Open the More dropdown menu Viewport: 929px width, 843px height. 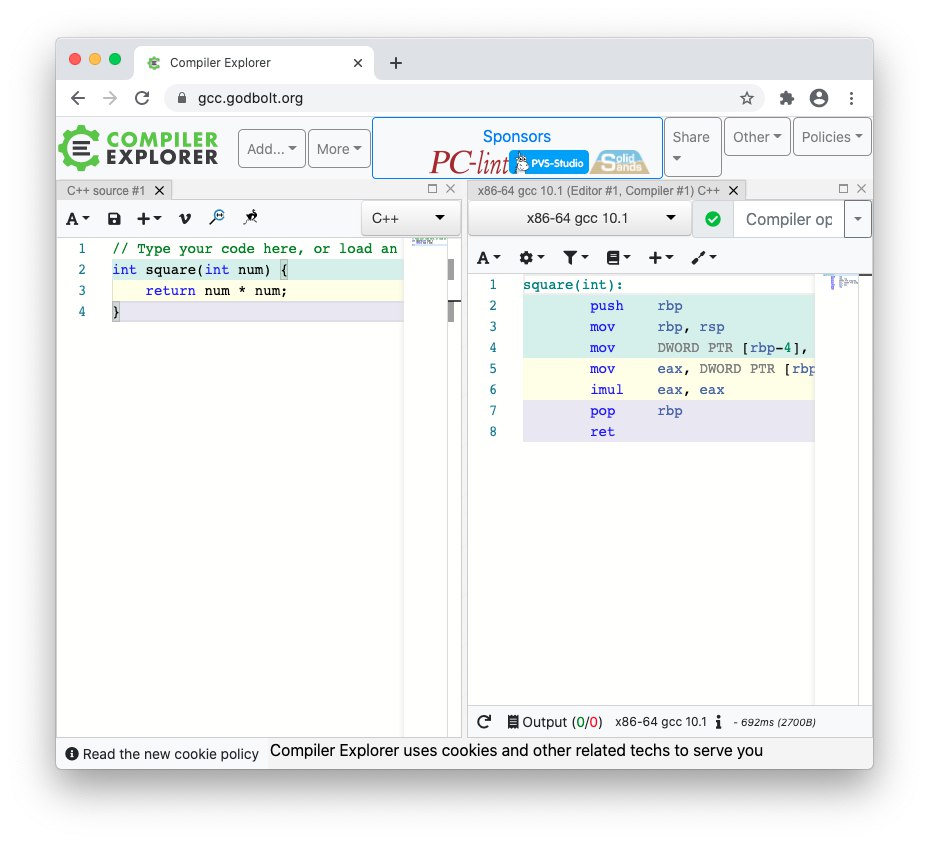[x=339, y=149]
